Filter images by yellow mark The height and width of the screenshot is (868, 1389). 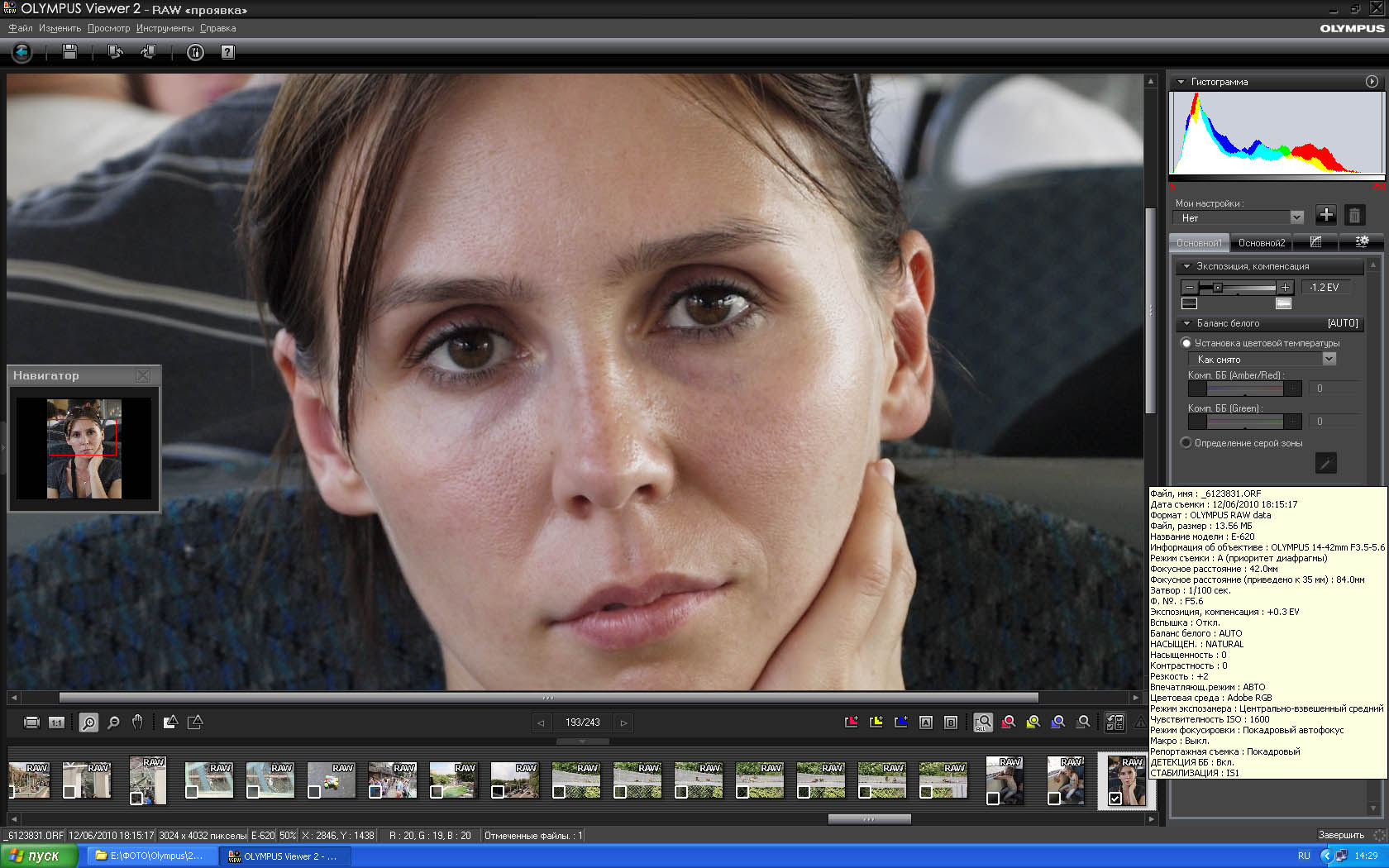[1033, 723]
